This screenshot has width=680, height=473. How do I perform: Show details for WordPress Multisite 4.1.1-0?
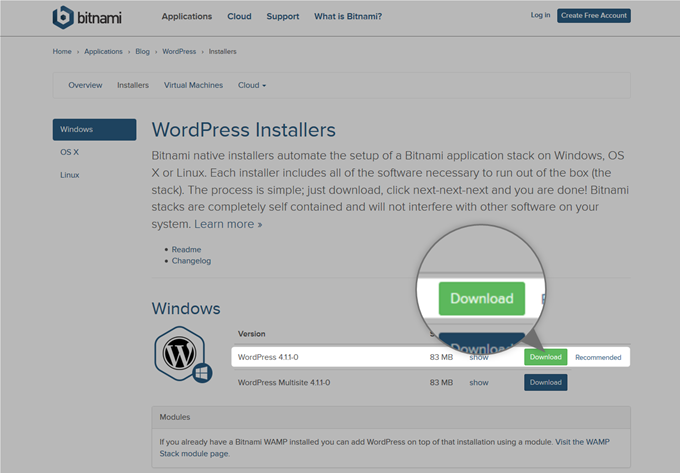[x=479, y=382]
